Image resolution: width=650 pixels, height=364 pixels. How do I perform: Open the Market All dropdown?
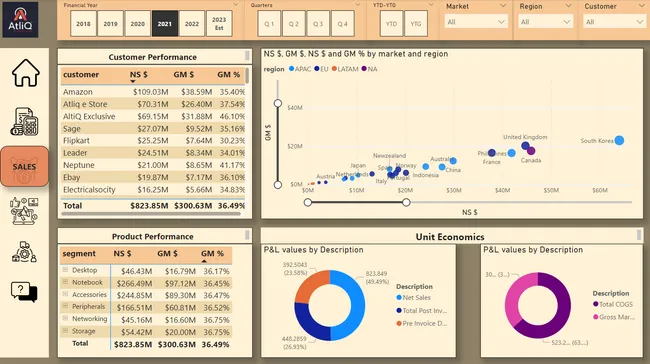pos(475,22)
